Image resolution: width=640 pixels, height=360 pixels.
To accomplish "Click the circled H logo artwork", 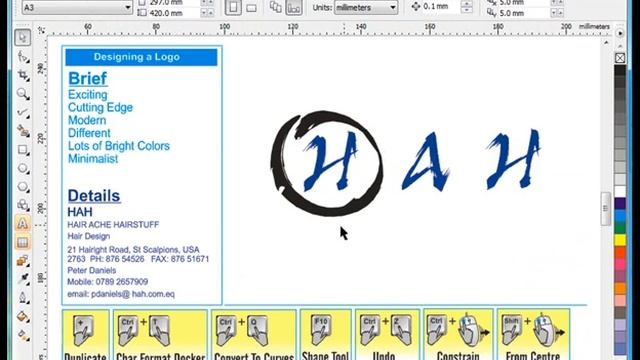I will point(327,163).
